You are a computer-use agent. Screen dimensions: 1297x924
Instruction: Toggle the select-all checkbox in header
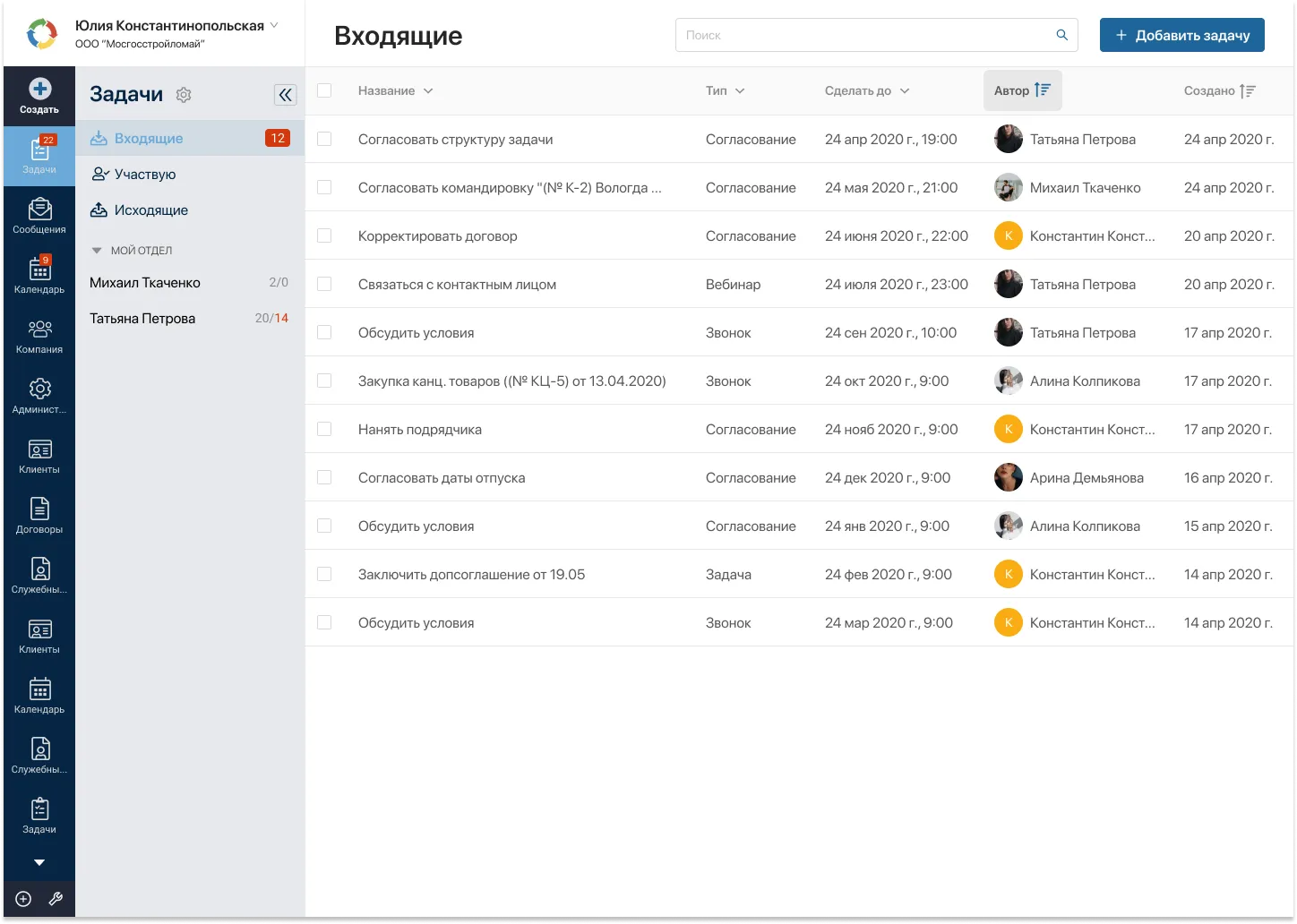tap(324, 90)
